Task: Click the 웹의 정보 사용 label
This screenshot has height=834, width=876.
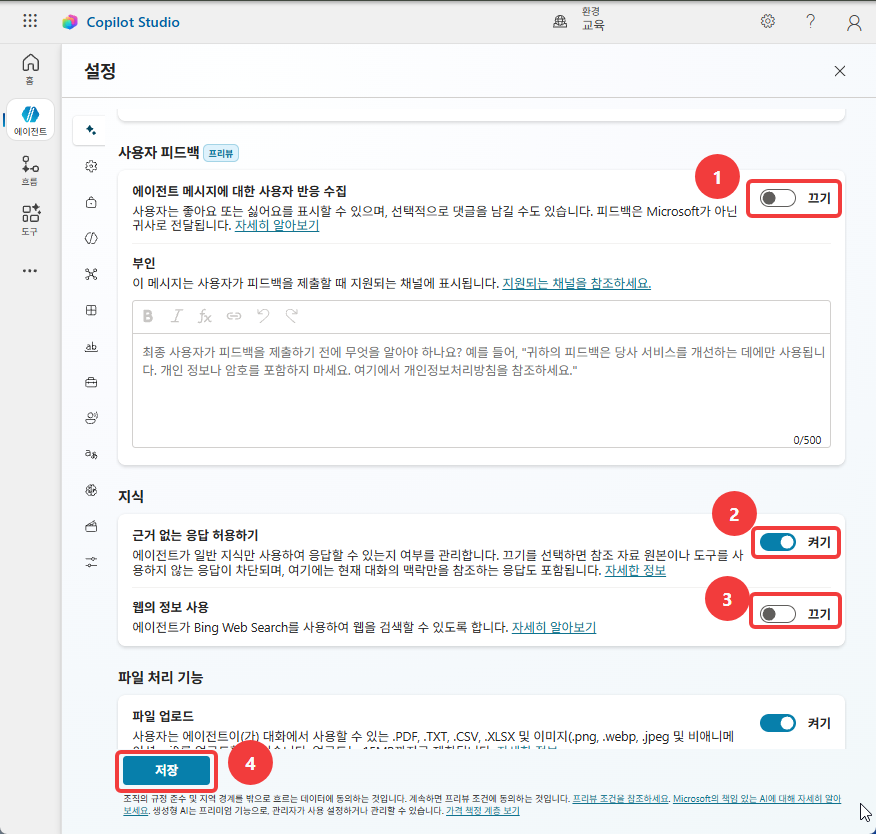Action: pyautogui.click(x=170, y=607)
